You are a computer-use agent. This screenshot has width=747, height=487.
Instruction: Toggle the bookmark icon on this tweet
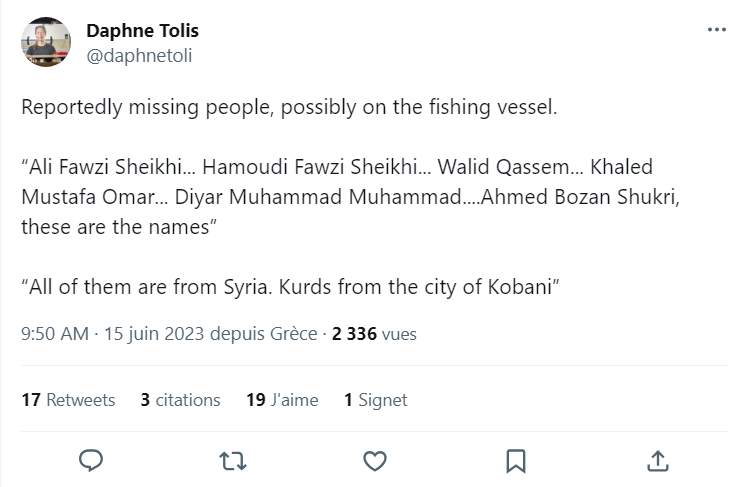516,460
